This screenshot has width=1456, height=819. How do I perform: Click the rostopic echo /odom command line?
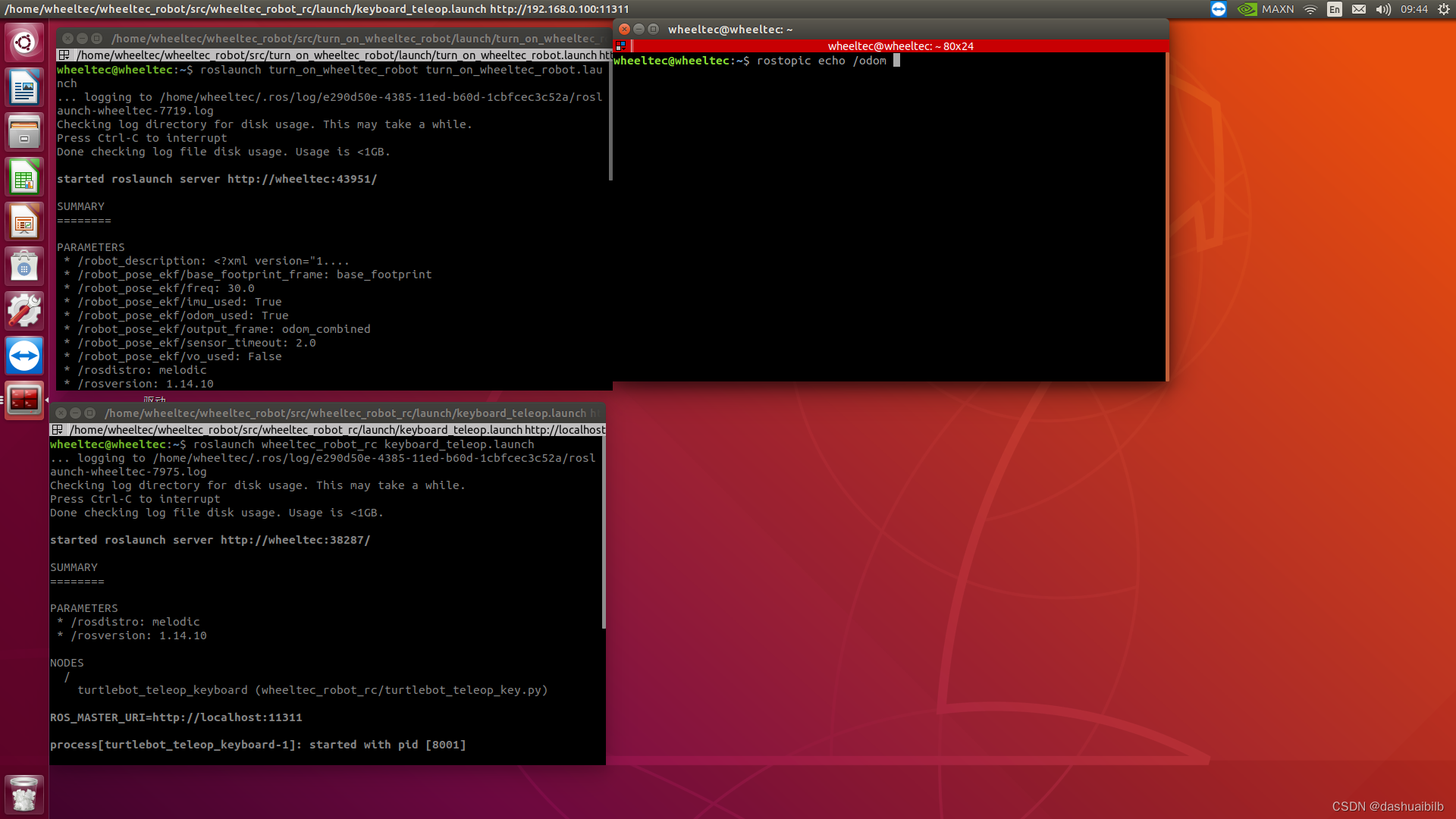[x=821, y=61]
